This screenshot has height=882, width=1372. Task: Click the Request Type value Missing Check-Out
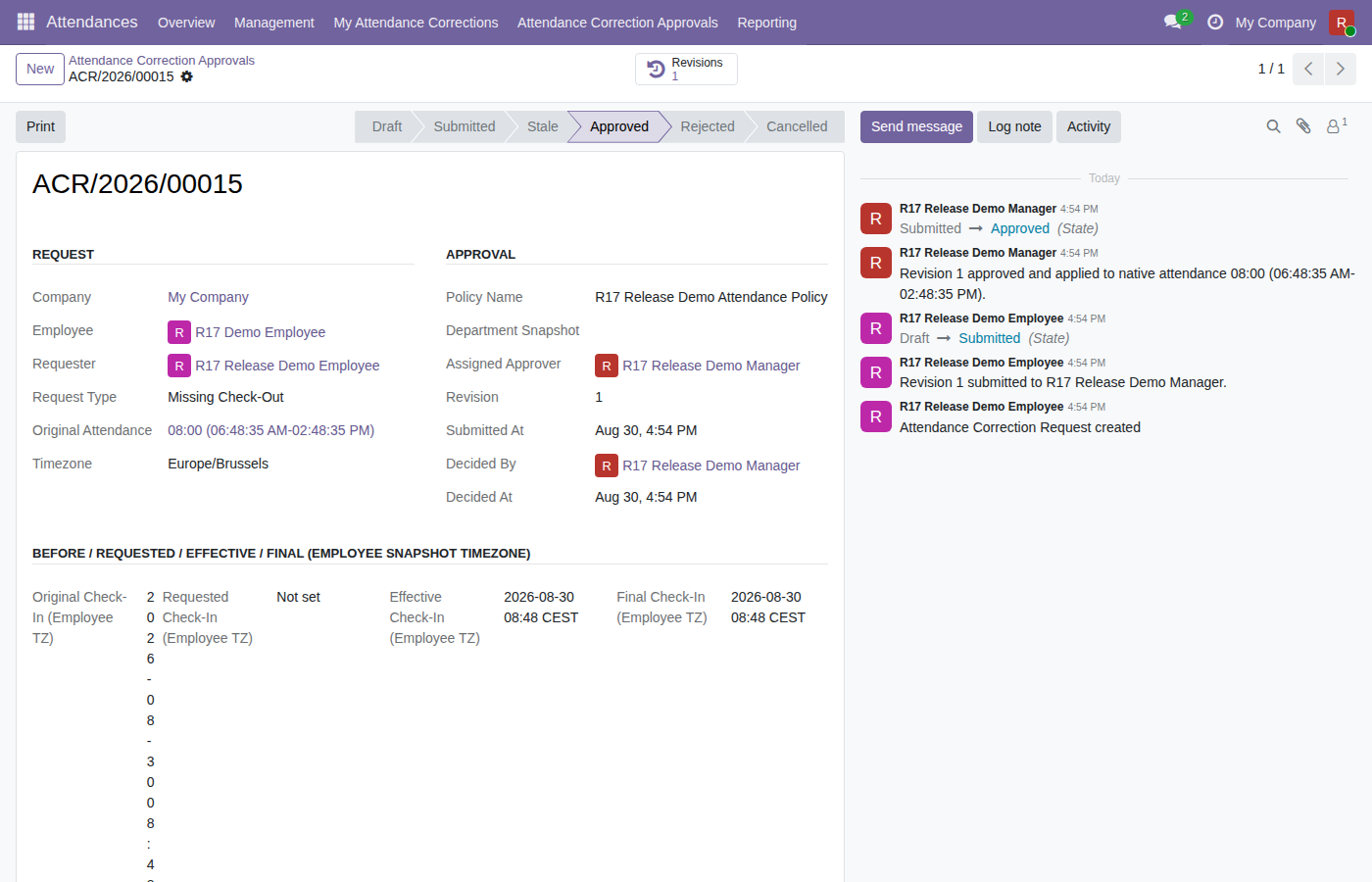(x=225, y=397)
